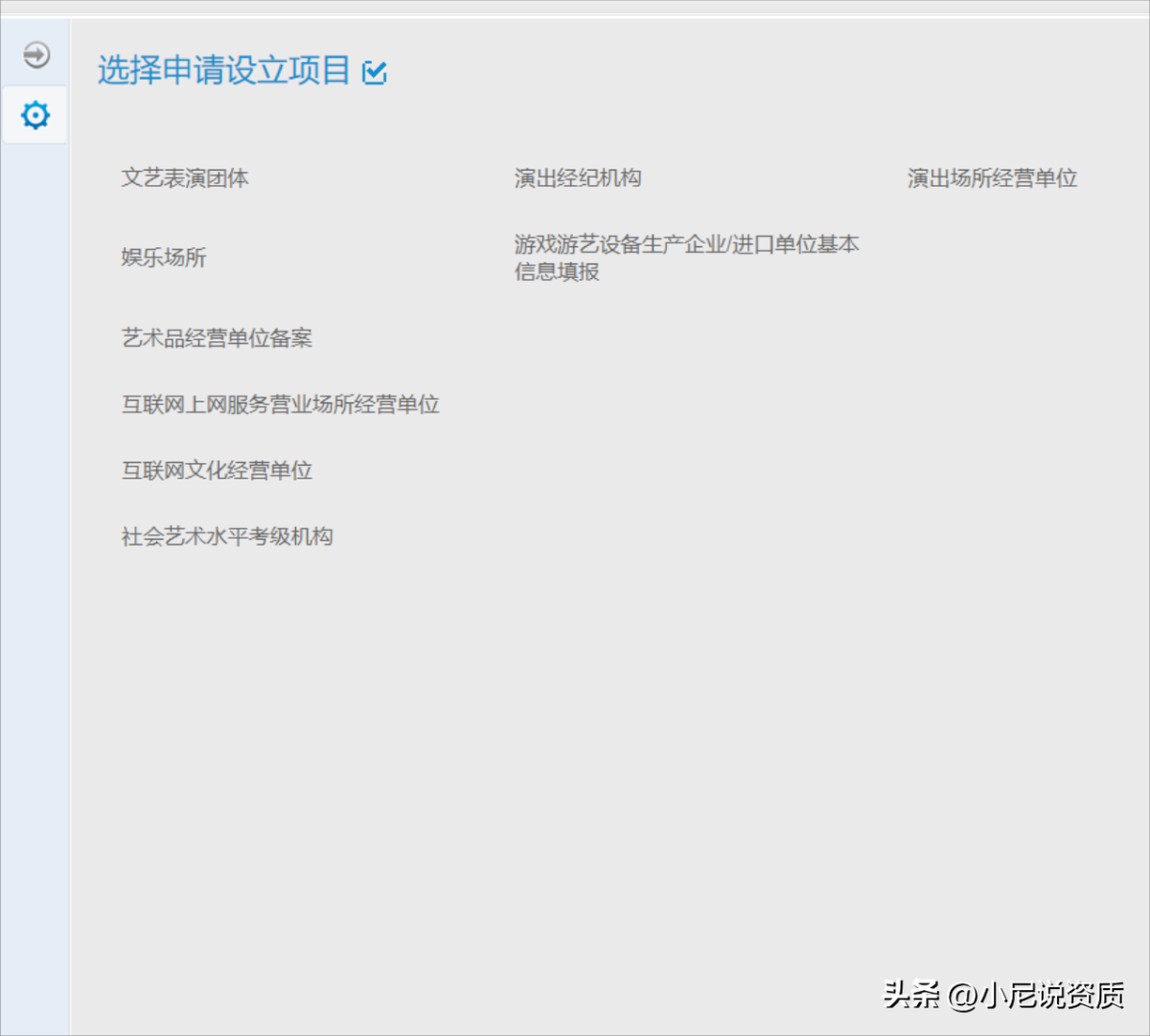Choose 社会艺术水平考级机构 option
This screenshot has width=1150, height=1036.
[x=227, y=537]
